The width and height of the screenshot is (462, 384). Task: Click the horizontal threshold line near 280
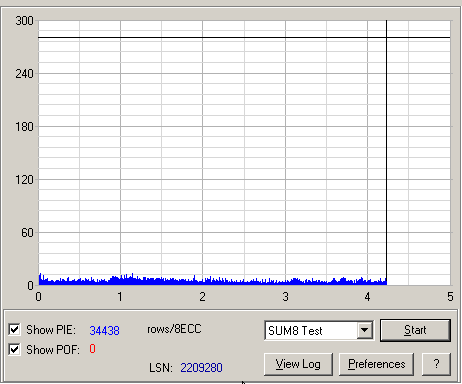[244, 38]
